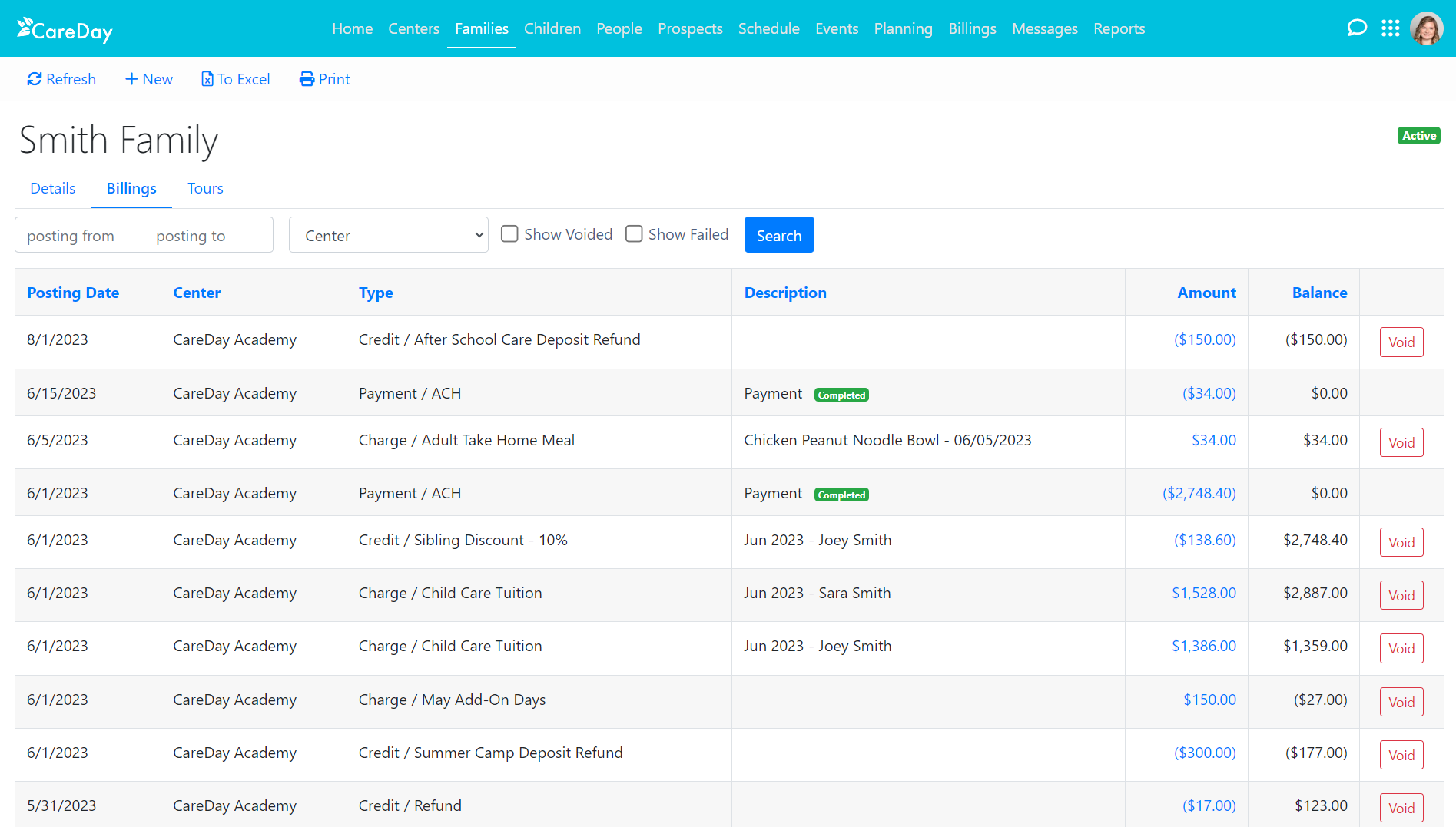
Task: Click the posting from date field
Action: coord(78,234)
